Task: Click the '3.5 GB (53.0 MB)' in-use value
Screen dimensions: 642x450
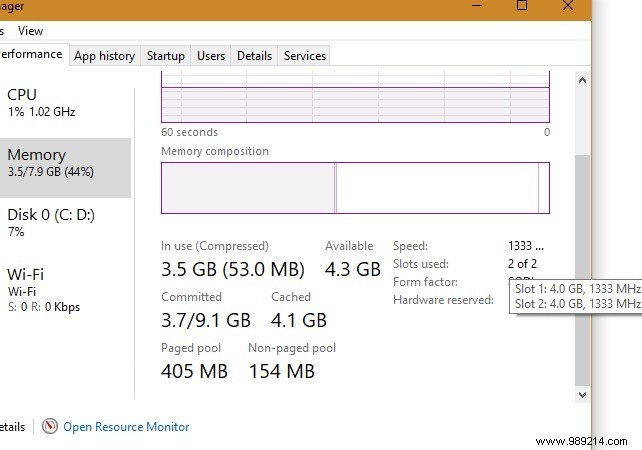Action: pyautogui.click(x=233, y=269)
